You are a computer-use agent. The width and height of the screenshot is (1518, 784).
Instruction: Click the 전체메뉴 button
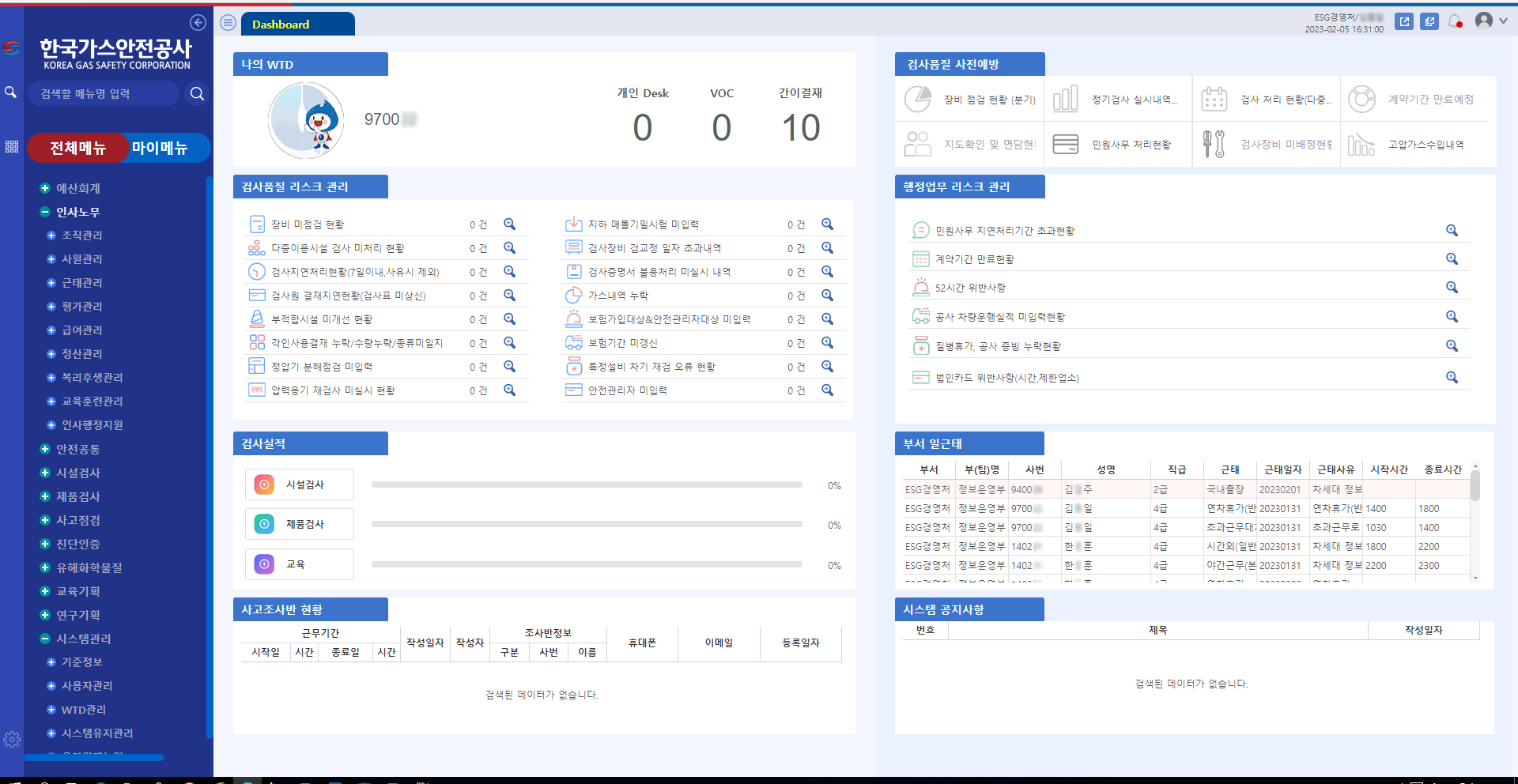[x=77, y=148]
